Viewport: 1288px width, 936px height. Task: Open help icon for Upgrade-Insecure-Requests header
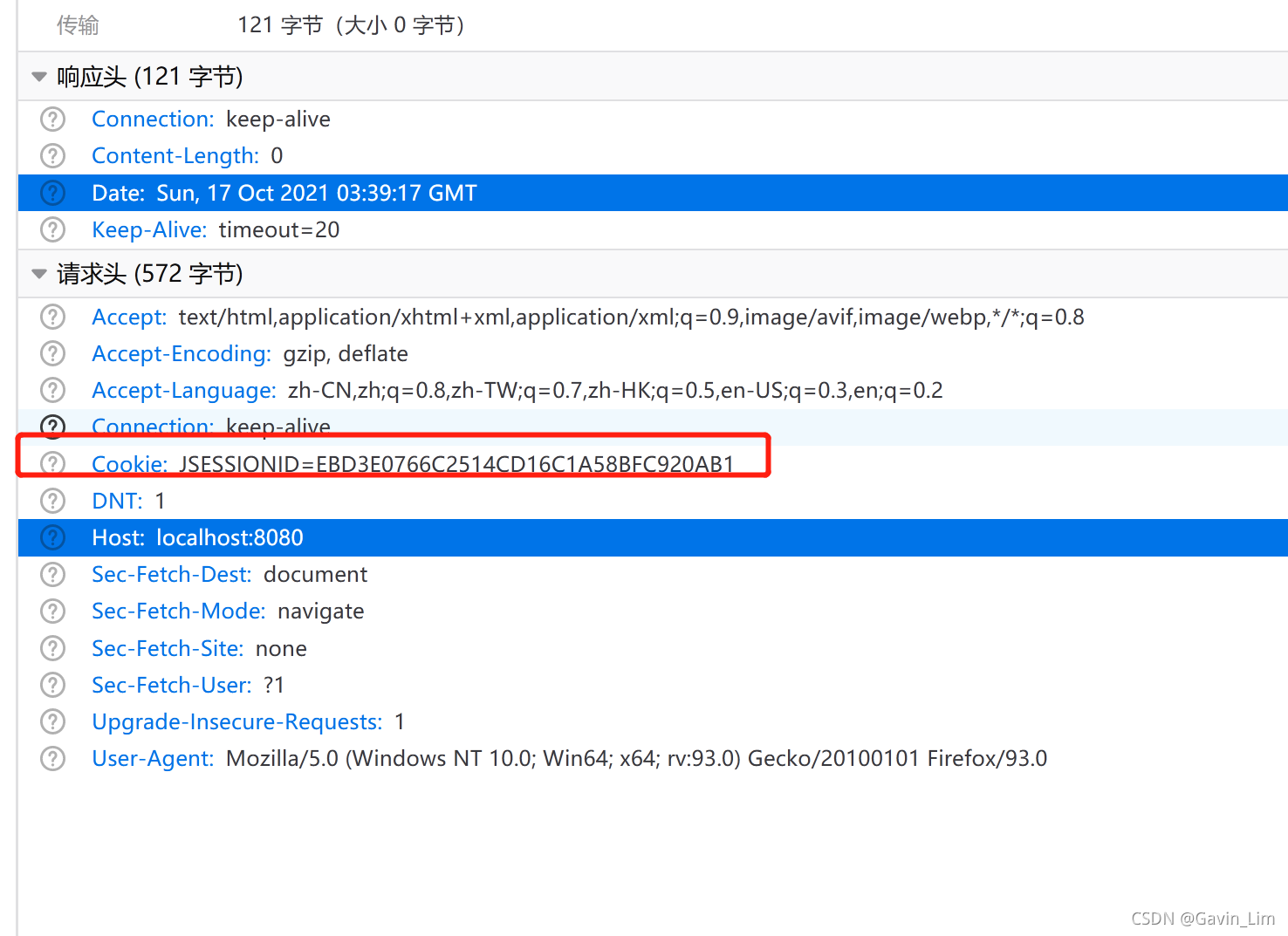click(x=53, y=721)
